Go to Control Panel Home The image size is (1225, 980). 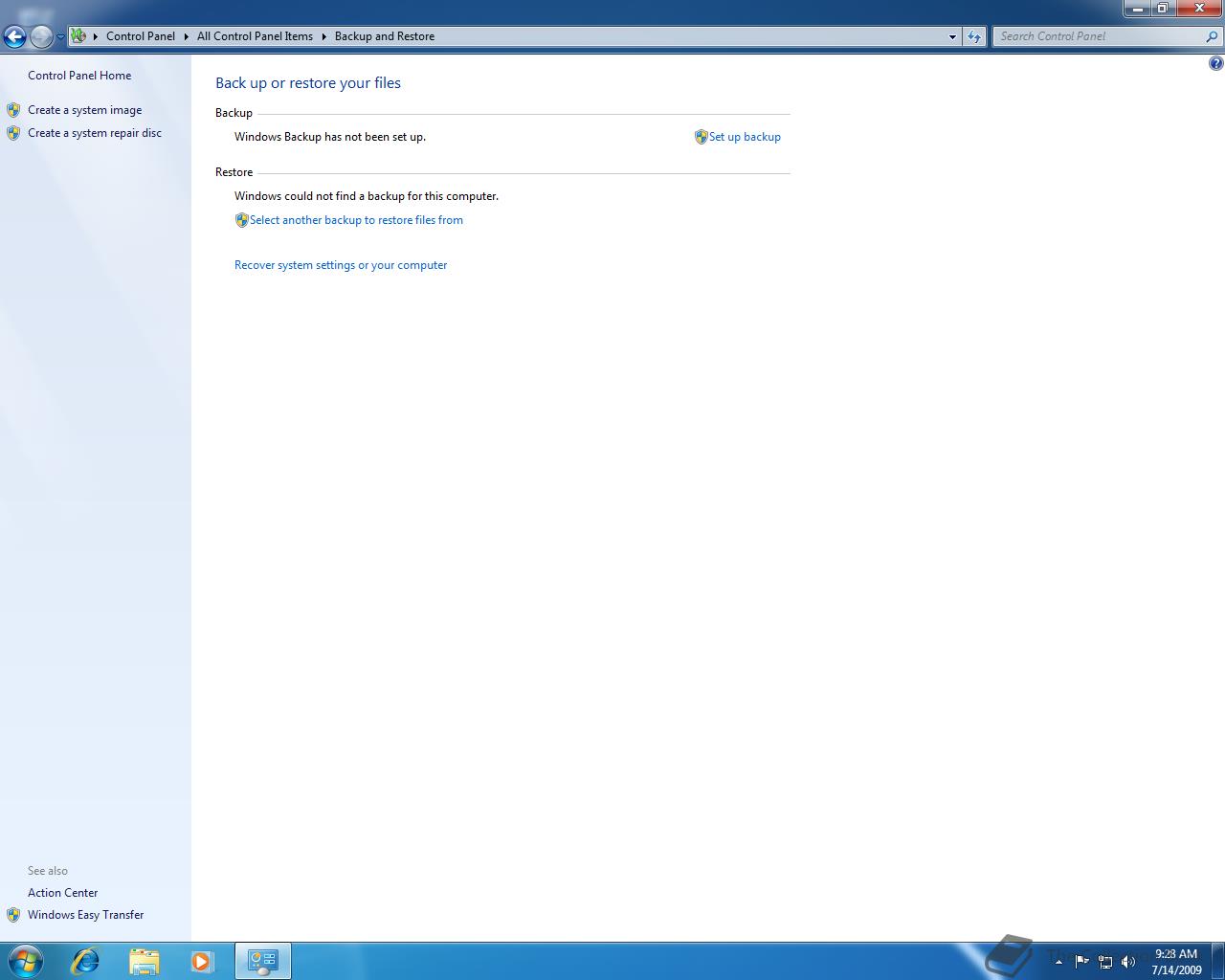(x=79, y=76)
